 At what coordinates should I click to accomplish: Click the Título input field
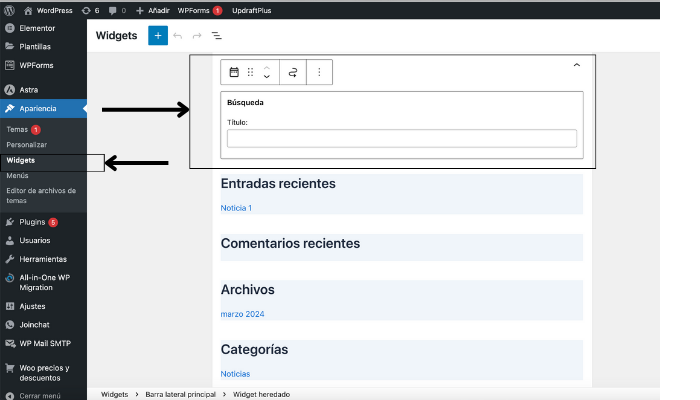point(401,139)
